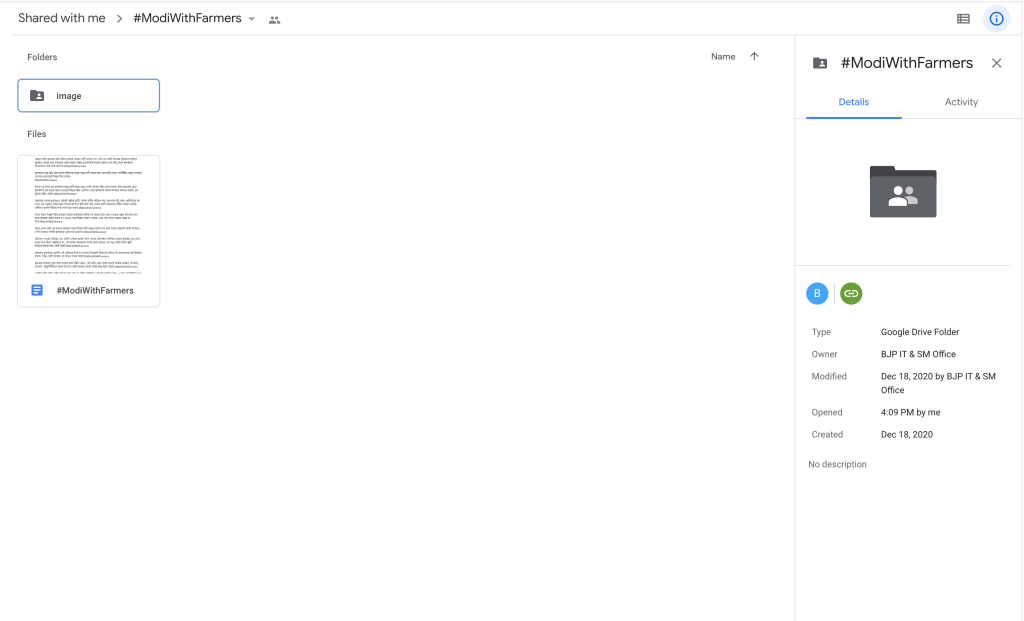Select the image folder
This screenshot has width=1024, height=621.
(x=89, y=95)
